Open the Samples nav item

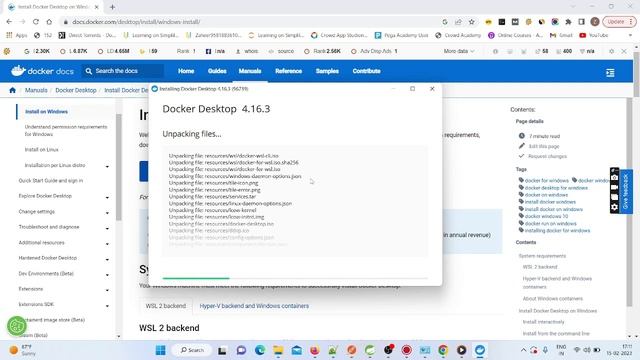pyautogui.click(x=327, y=71)
